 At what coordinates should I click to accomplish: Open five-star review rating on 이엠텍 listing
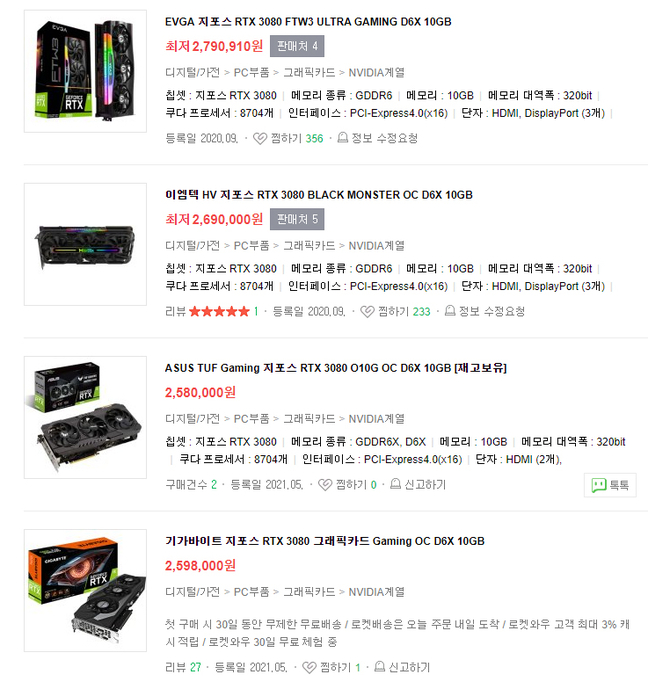[x=219, y=312]
